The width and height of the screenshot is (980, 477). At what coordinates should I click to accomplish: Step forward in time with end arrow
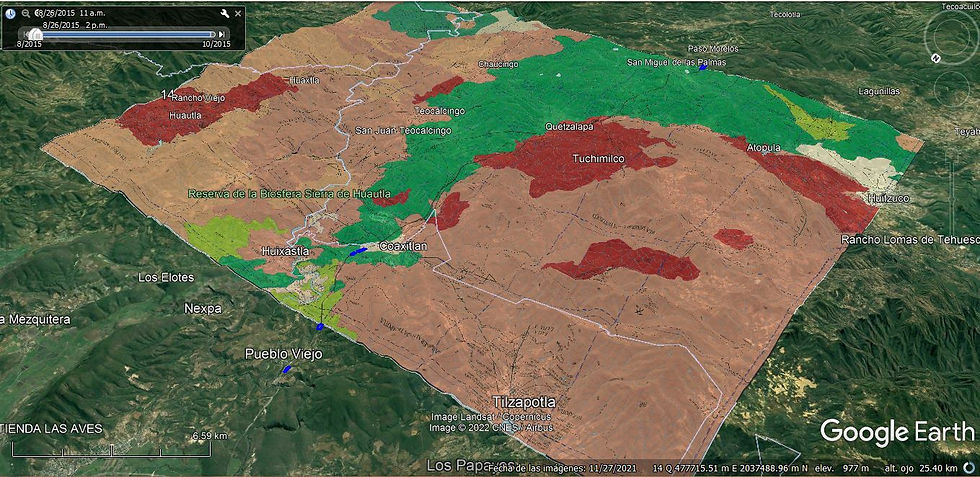[221, 34]
